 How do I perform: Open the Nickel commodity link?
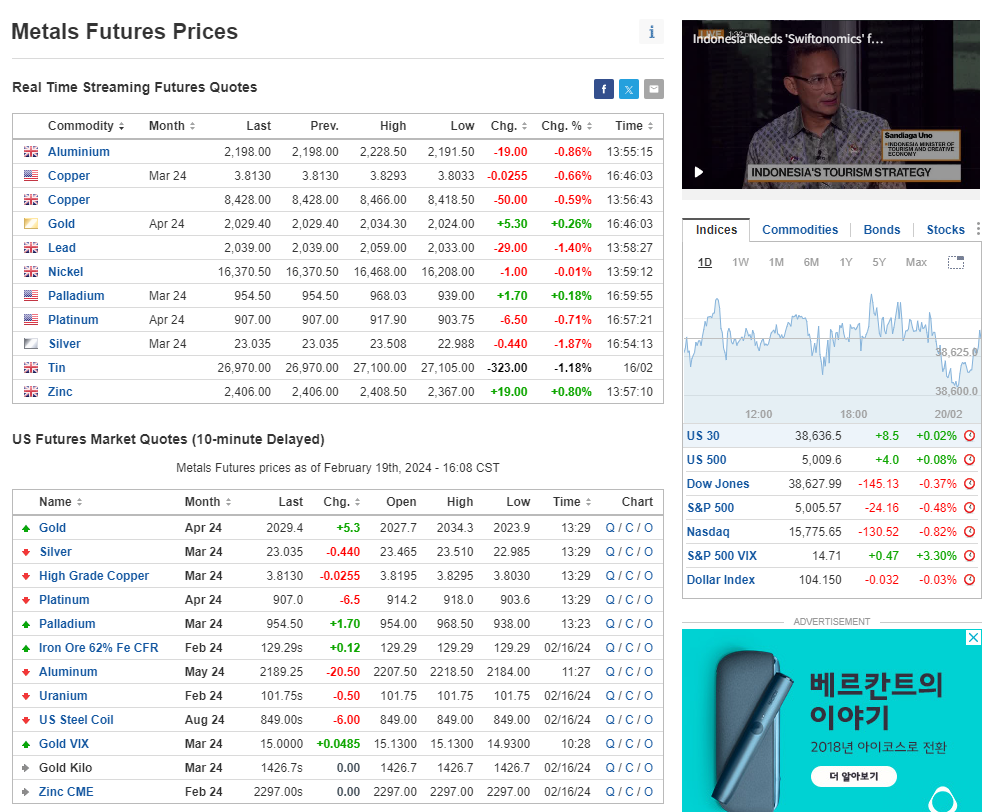[x=65, y=272]
